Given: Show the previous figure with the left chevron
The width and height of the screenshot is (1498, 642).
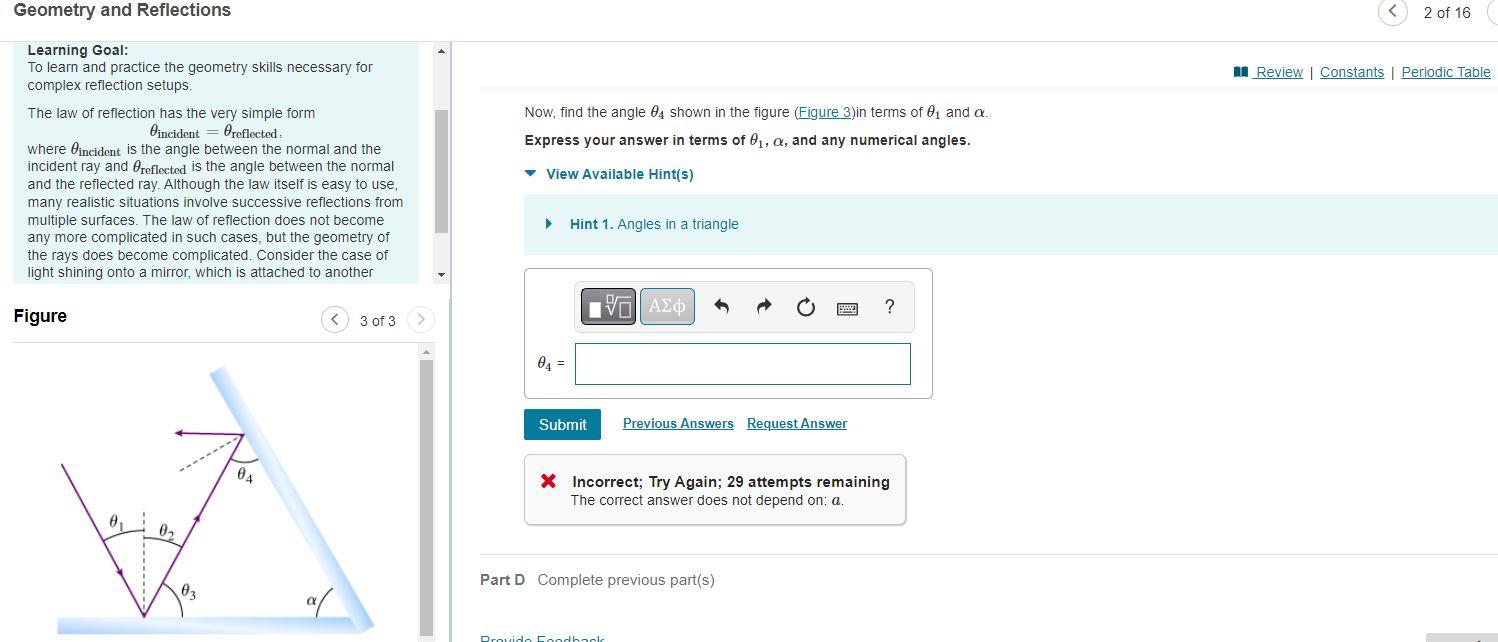Looking at the screenshot, I should tap(334, 319).
